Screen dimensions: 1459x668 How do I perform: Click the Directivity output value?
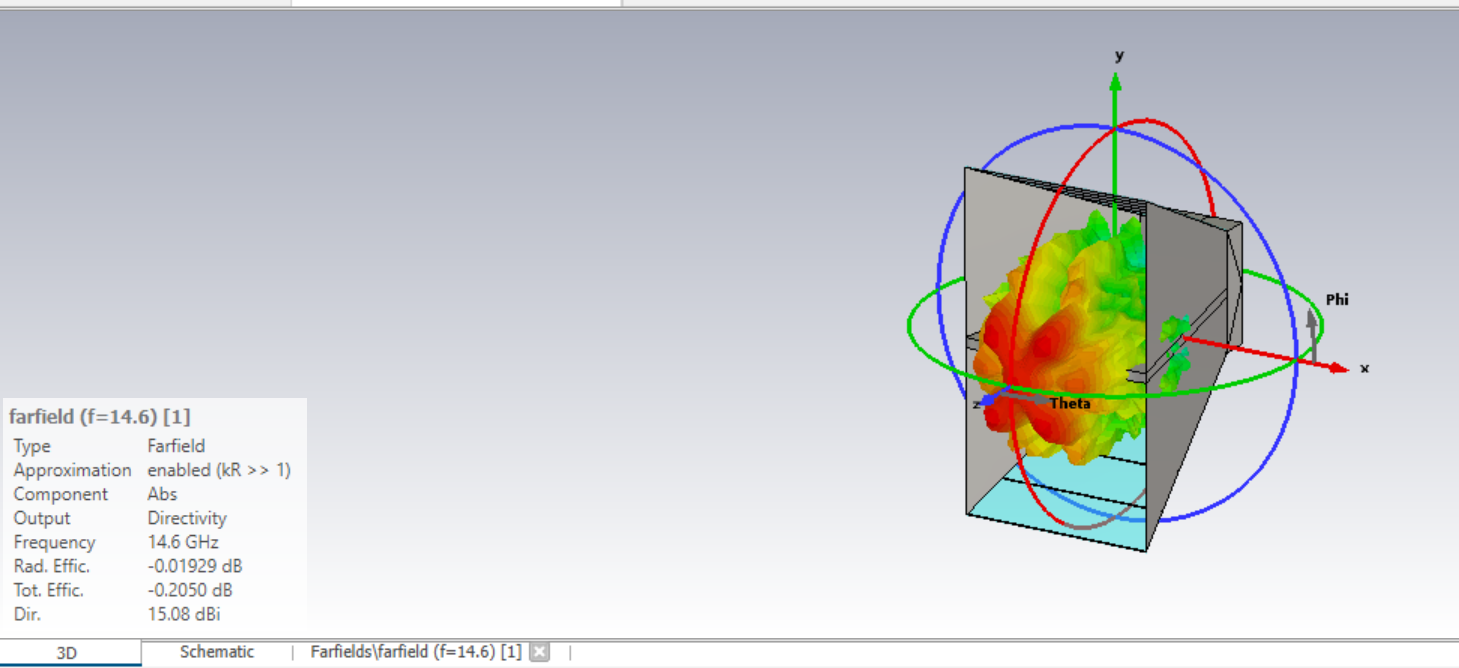point(187,518)
